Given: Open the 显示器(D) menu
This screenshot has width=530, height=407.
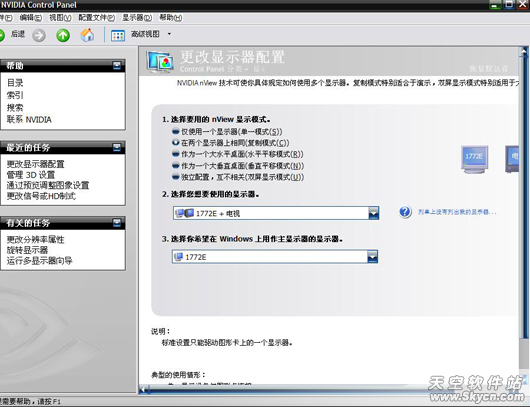Looking at the screenshot, I should 137,18.
